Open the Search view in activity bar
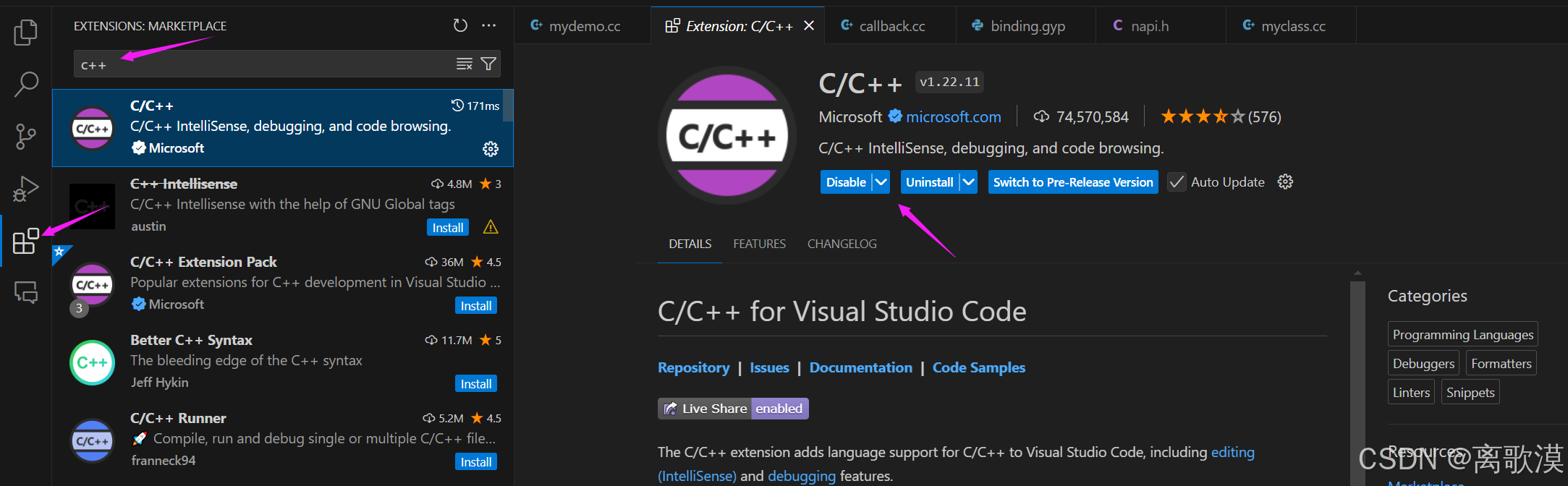Viewport: 1568px width, 486px height. [x=26, y=84]
